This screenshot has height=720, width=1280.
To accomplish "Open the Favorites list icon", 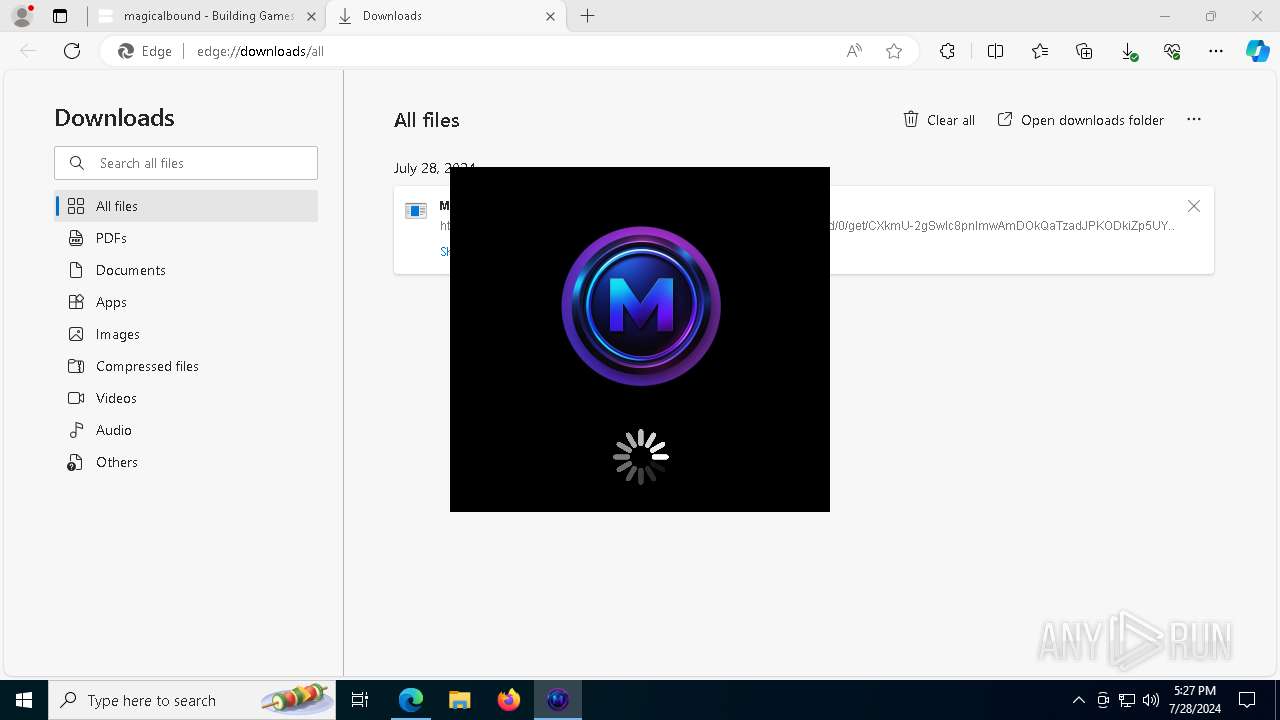I will tap(1040, 51).
